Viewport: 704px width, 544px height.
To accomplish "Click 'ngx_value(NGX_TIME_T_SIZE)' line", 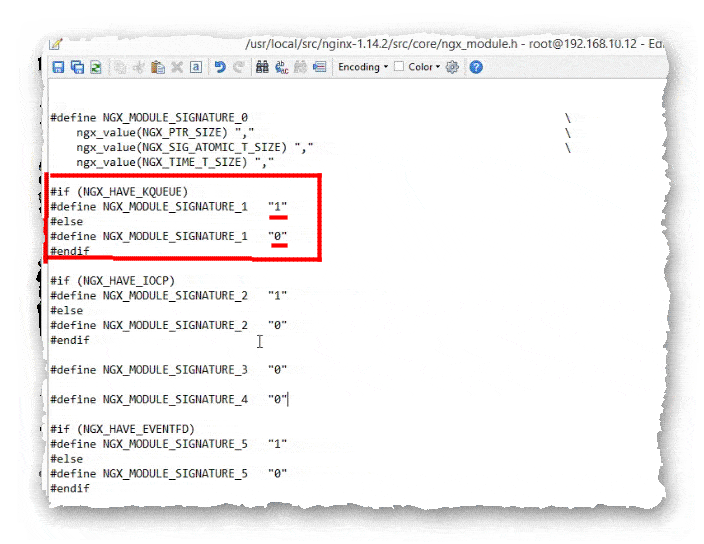I will point(175,162).
